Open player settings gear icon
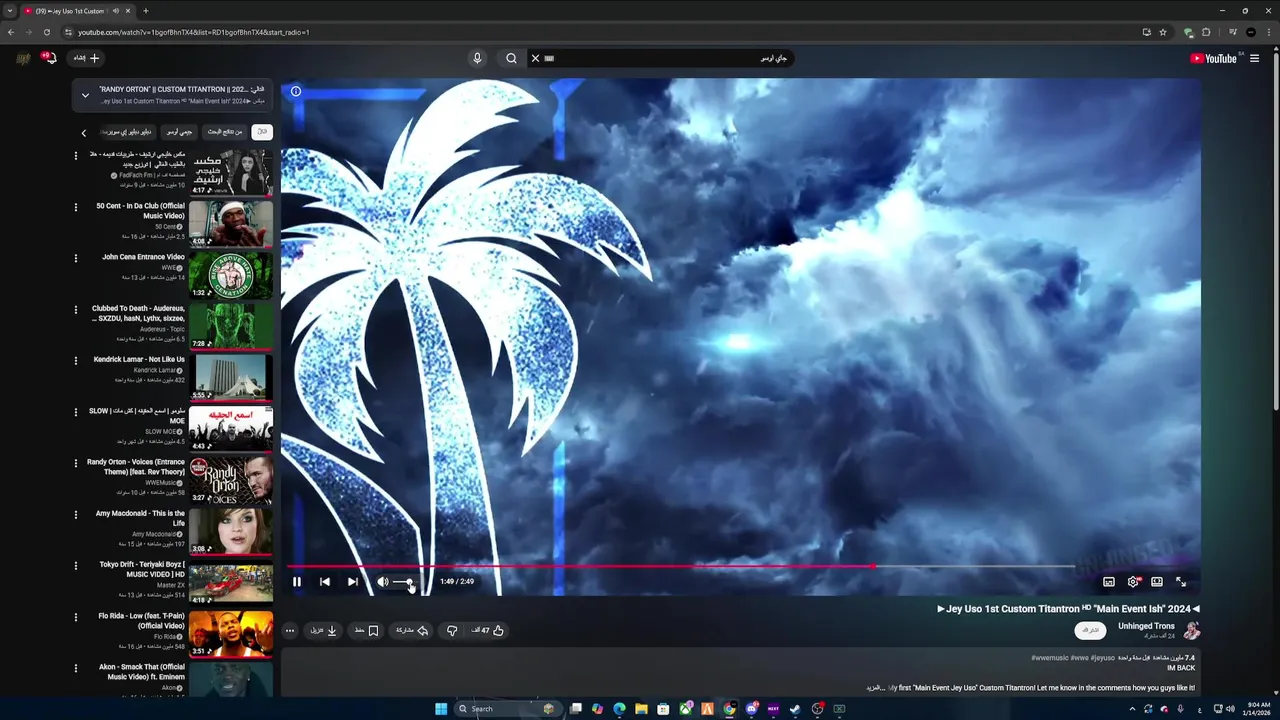1280x720 pixels. 1133,581
